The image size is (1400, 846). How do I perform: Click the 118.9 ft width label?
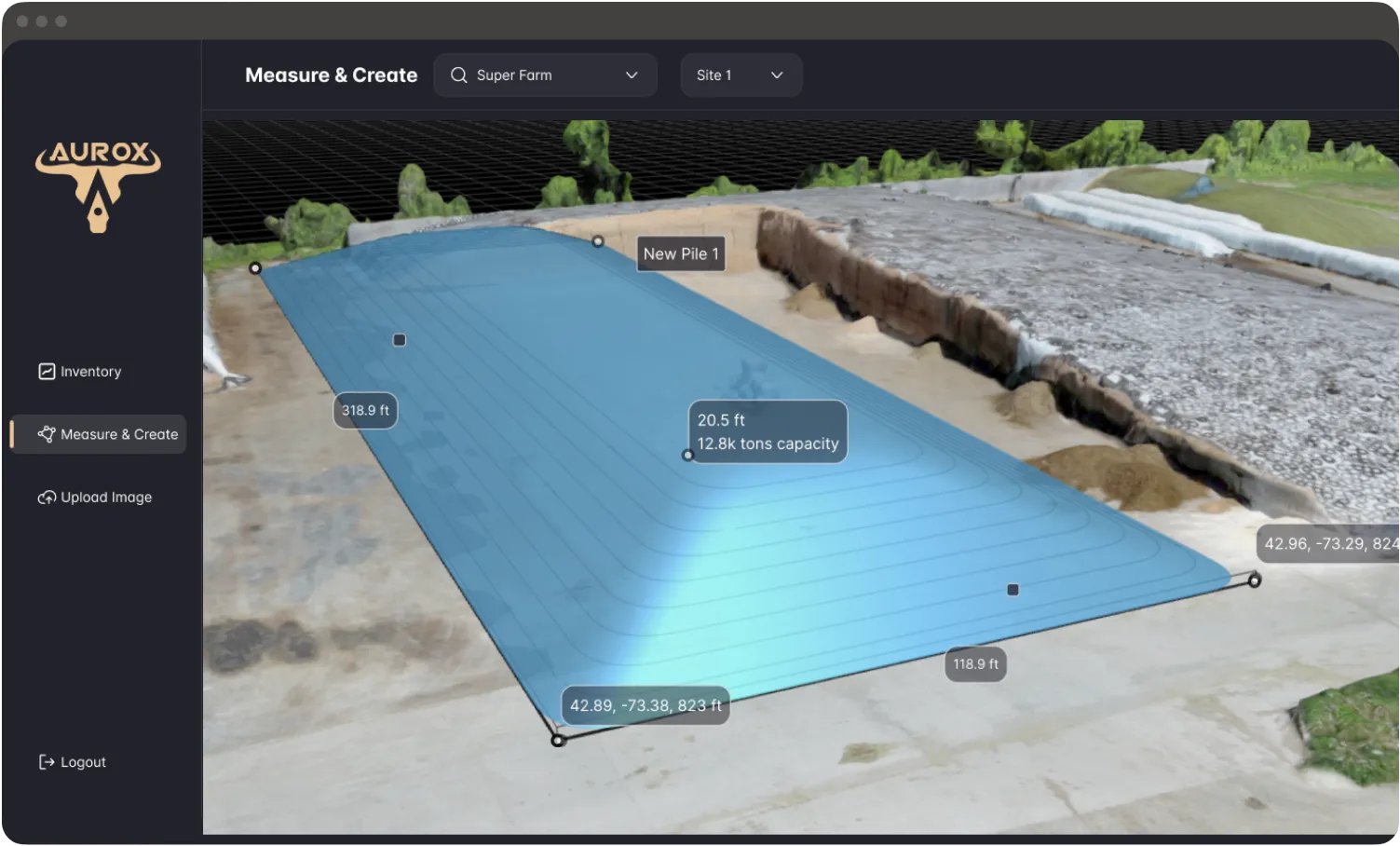pos(975,664)
